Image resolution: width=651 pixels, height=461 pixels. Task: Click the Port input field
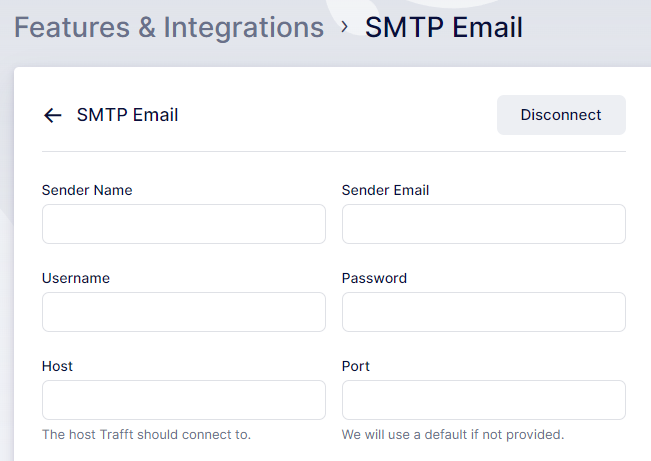click(x=484, y=400)
